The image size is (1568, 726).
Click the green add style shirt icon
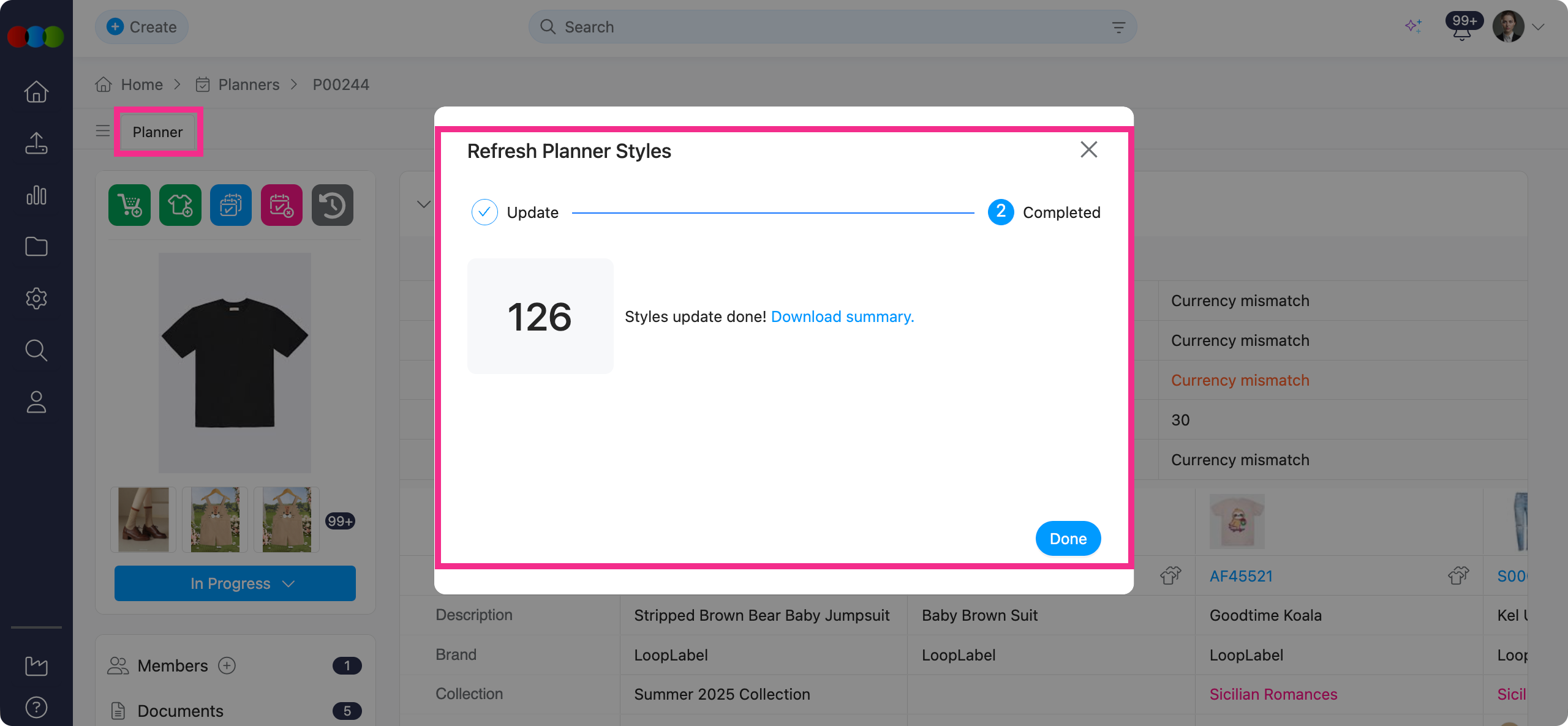[x=180, y=205]
